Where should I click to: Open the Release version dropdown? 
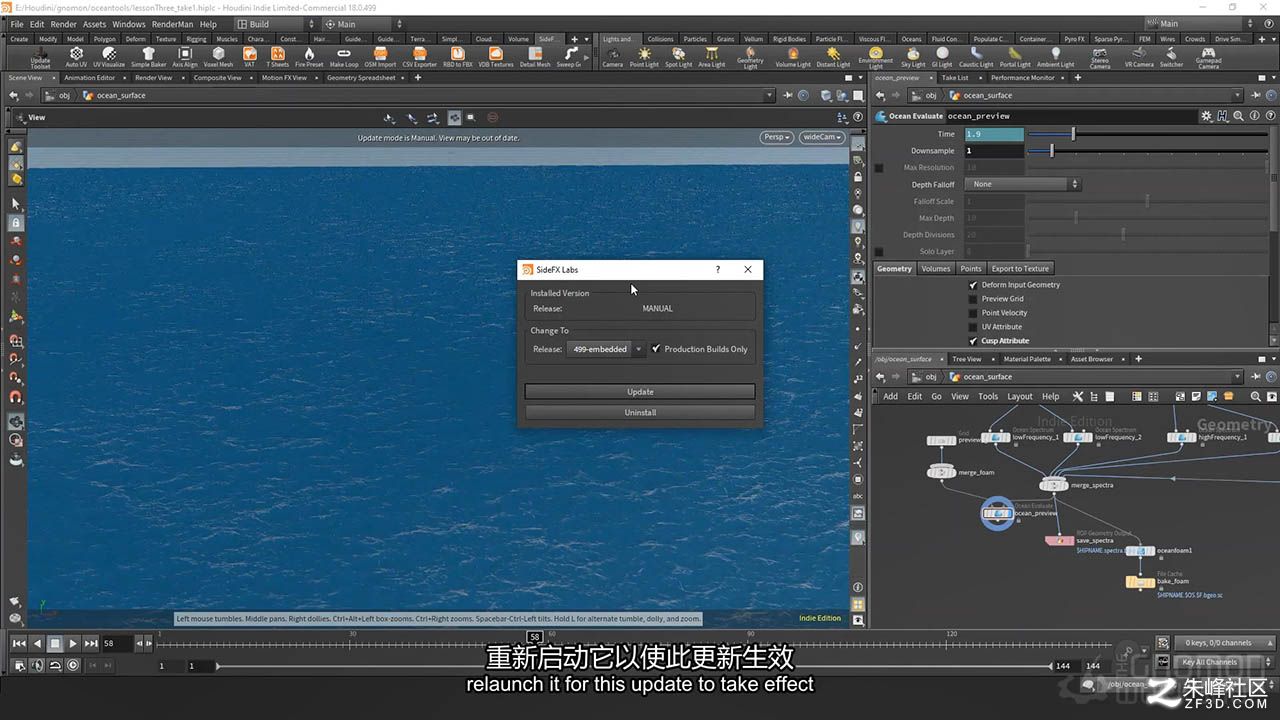pos(606,349)
